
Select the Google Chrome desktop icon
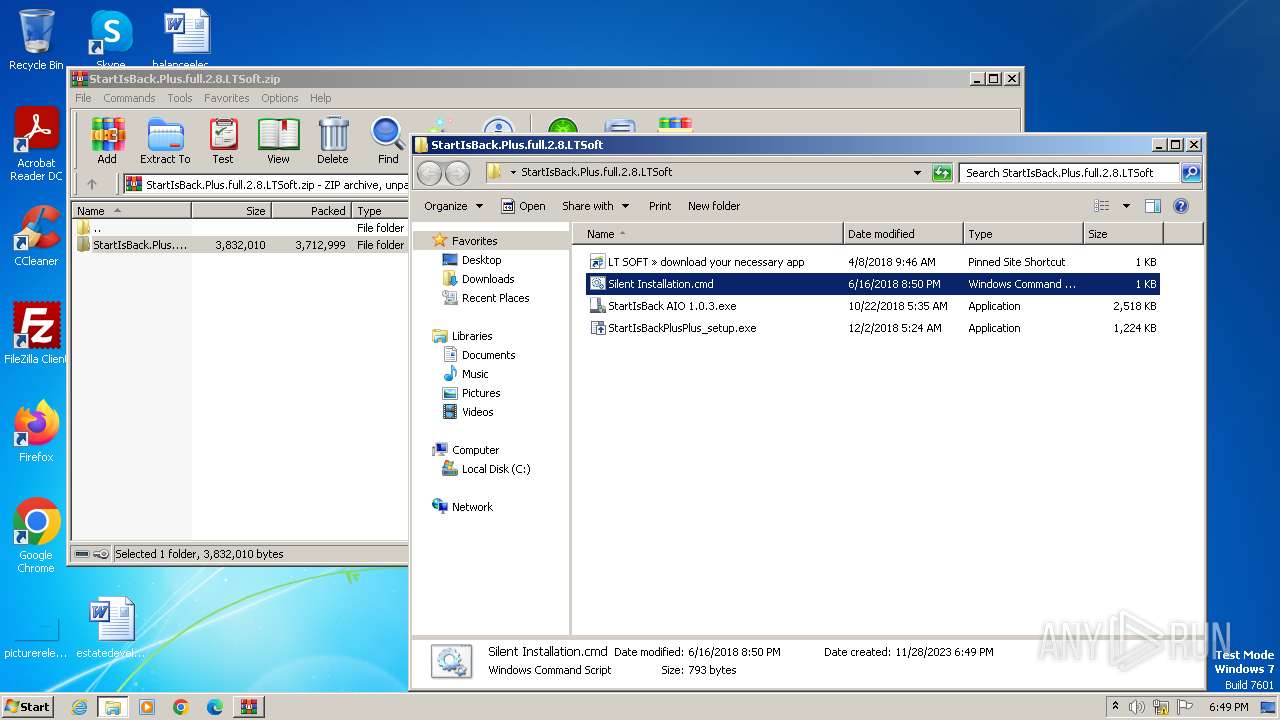point(36,537)
